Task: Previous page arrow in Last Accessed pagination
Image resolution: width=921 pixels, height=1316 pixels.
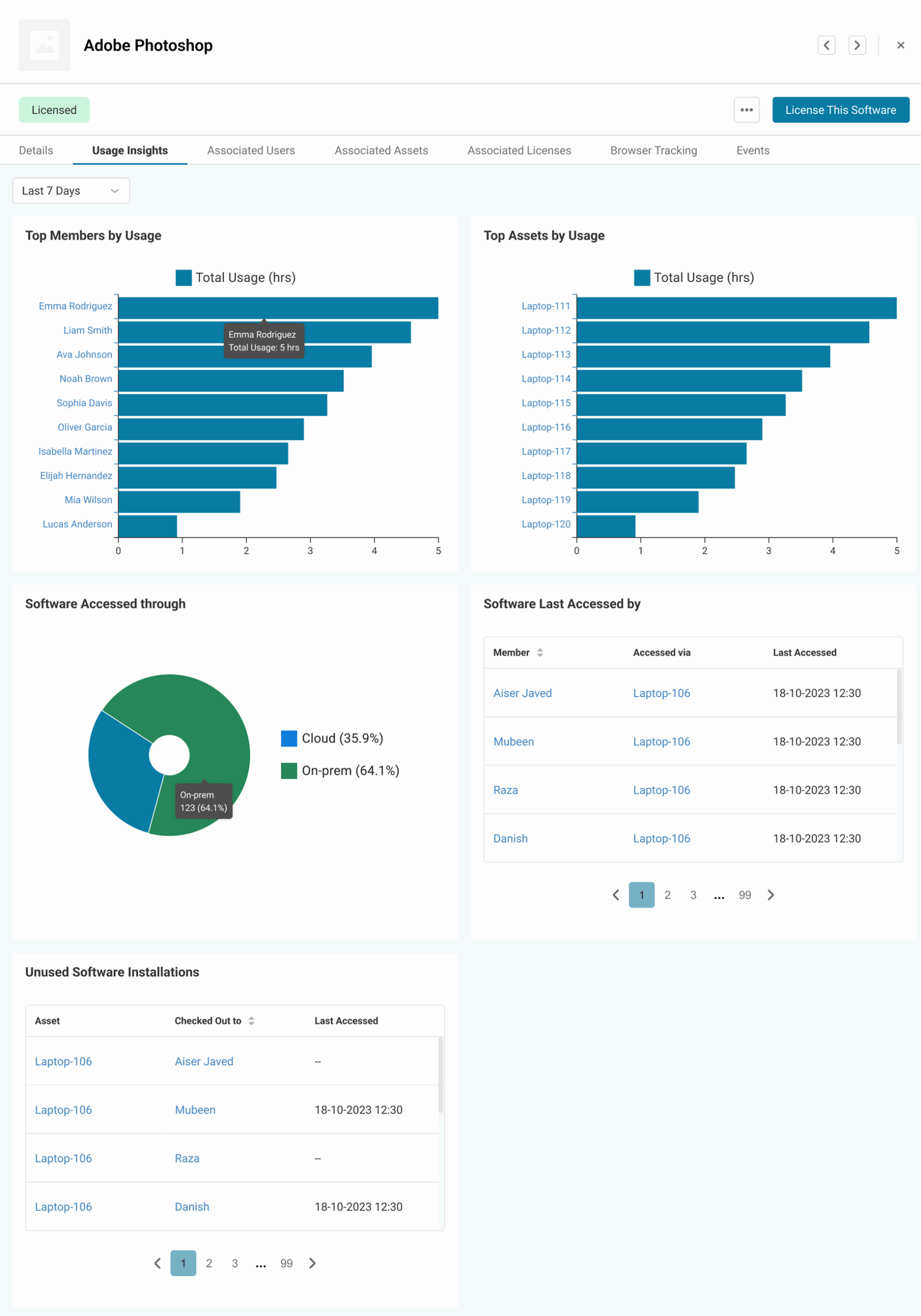Action: point(616,895)
